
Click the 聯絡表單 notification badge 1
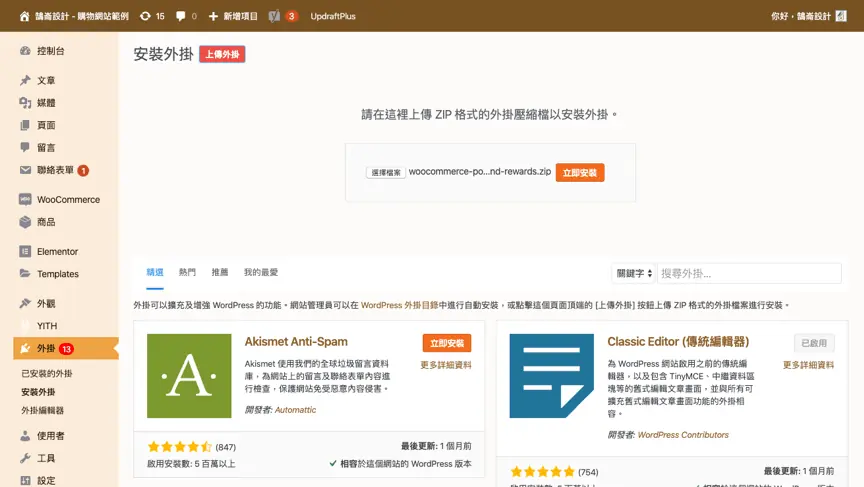(83, 171)
